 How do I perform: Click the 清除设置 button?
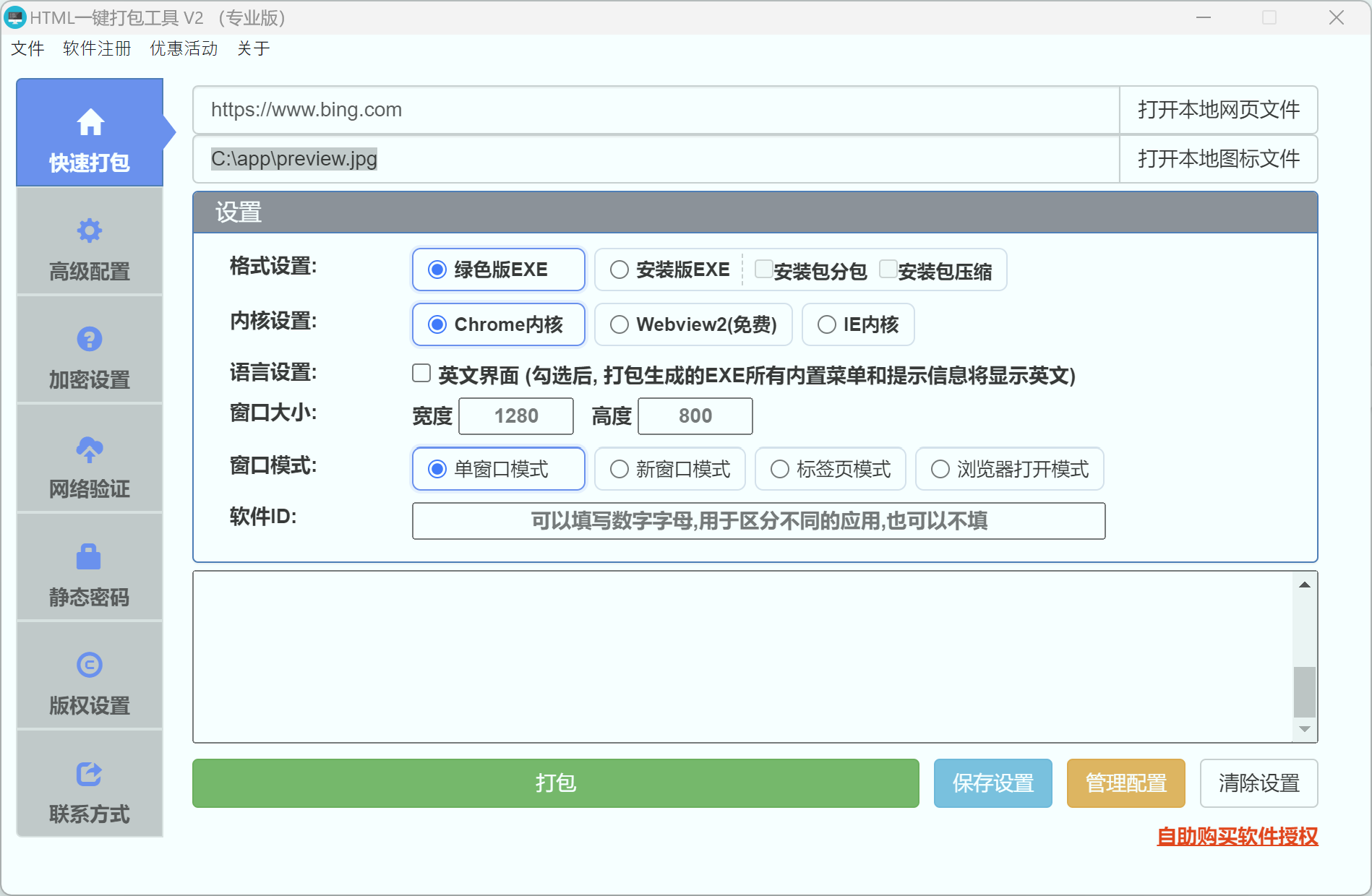(1259, 783)
